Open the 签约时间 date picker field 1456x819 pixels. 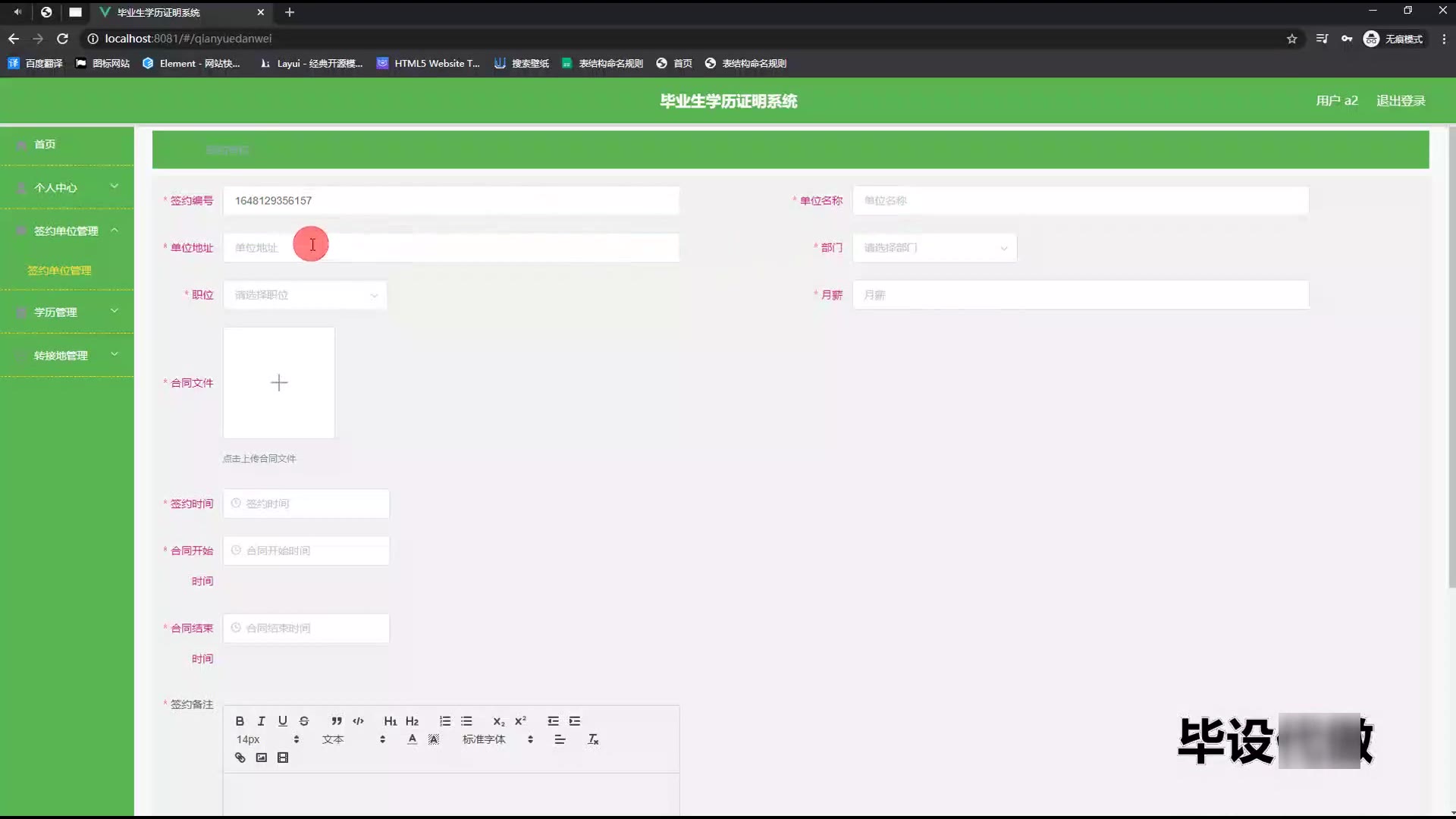306,504
